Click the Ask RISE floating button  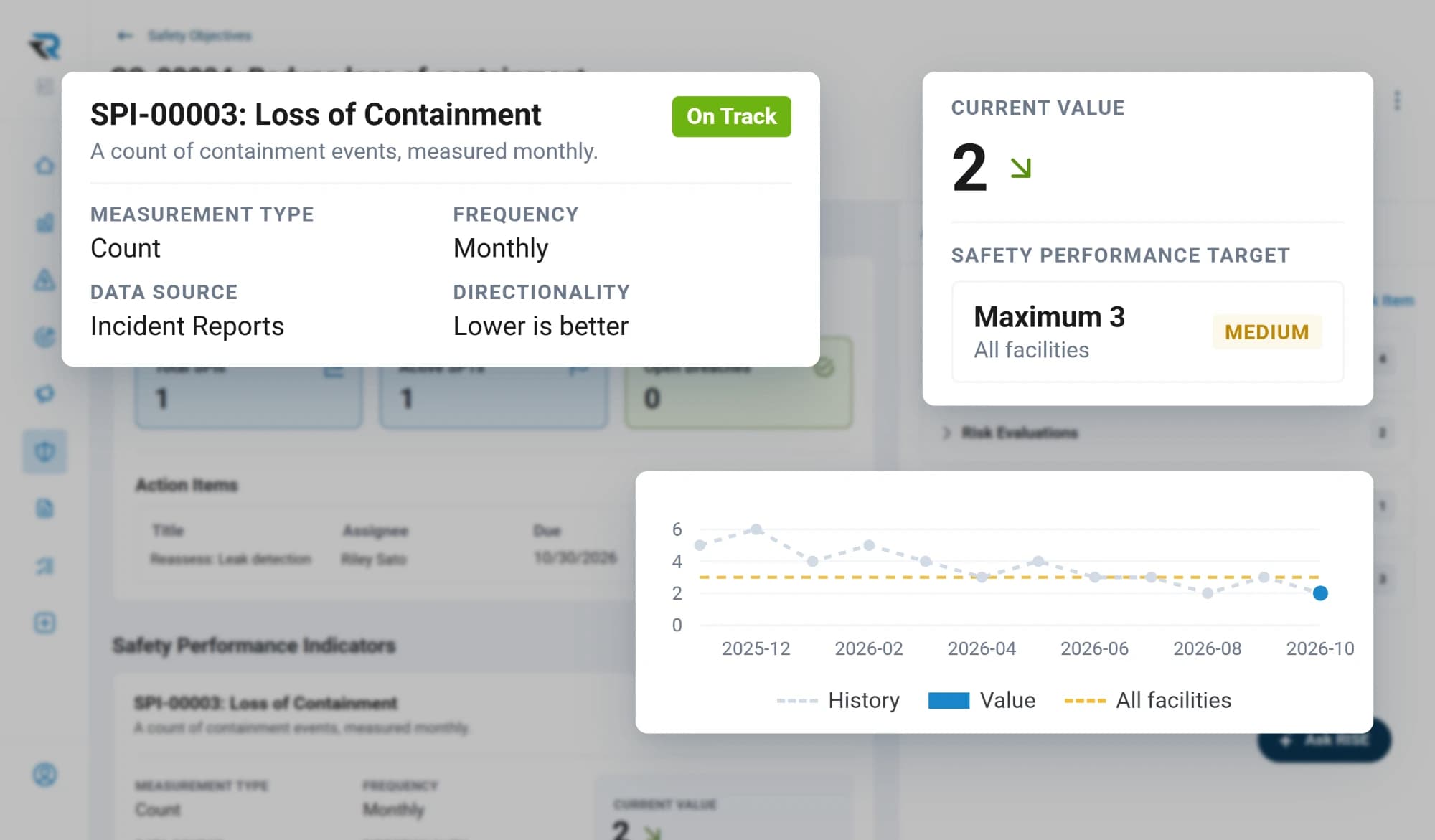coord(1325,740)
